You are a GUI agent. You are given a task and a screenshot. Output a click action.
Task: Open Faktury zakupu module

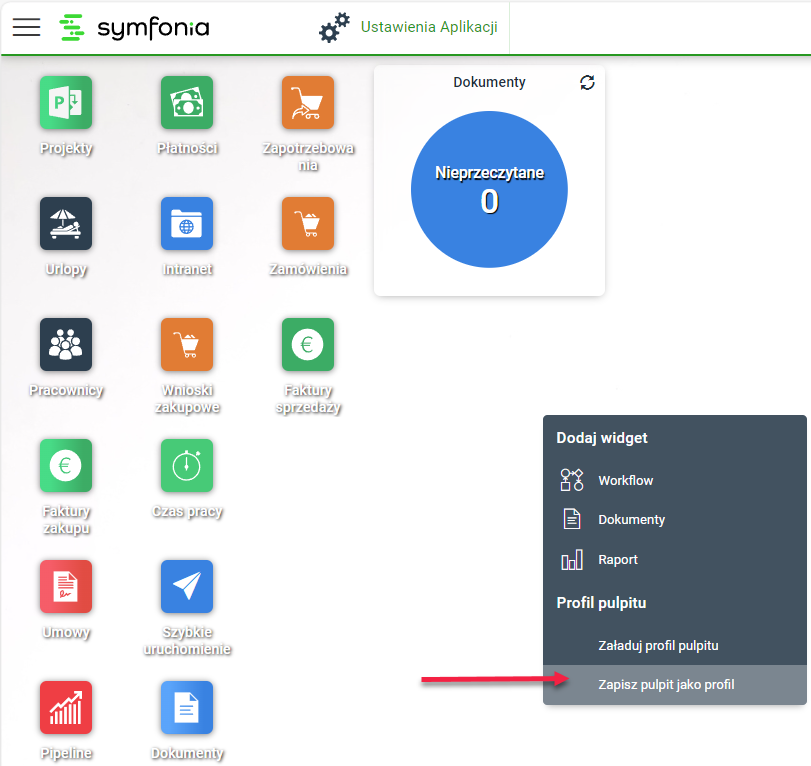click(66, 465)
